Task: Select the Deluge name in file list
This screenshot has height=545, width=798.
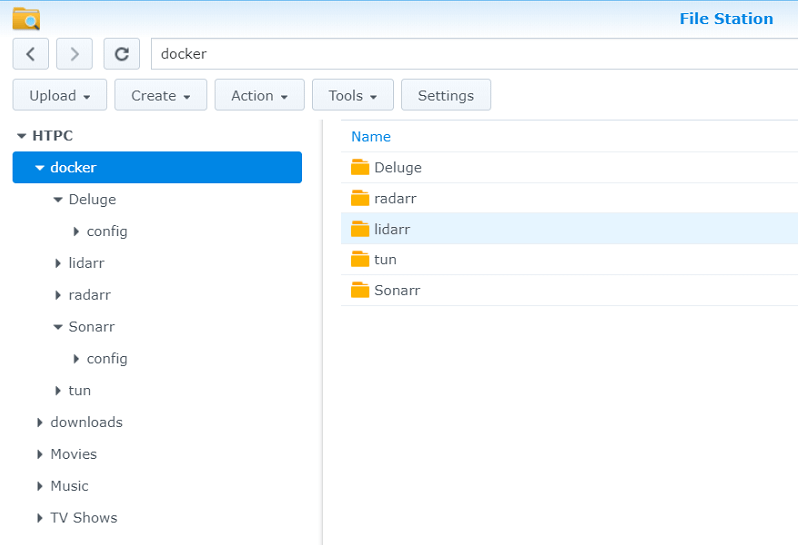Action: click(398, 167)
